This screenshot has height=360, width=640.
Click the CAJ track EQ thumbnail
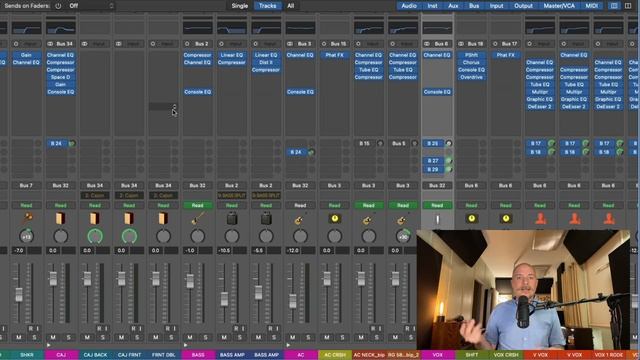(60, 28)
